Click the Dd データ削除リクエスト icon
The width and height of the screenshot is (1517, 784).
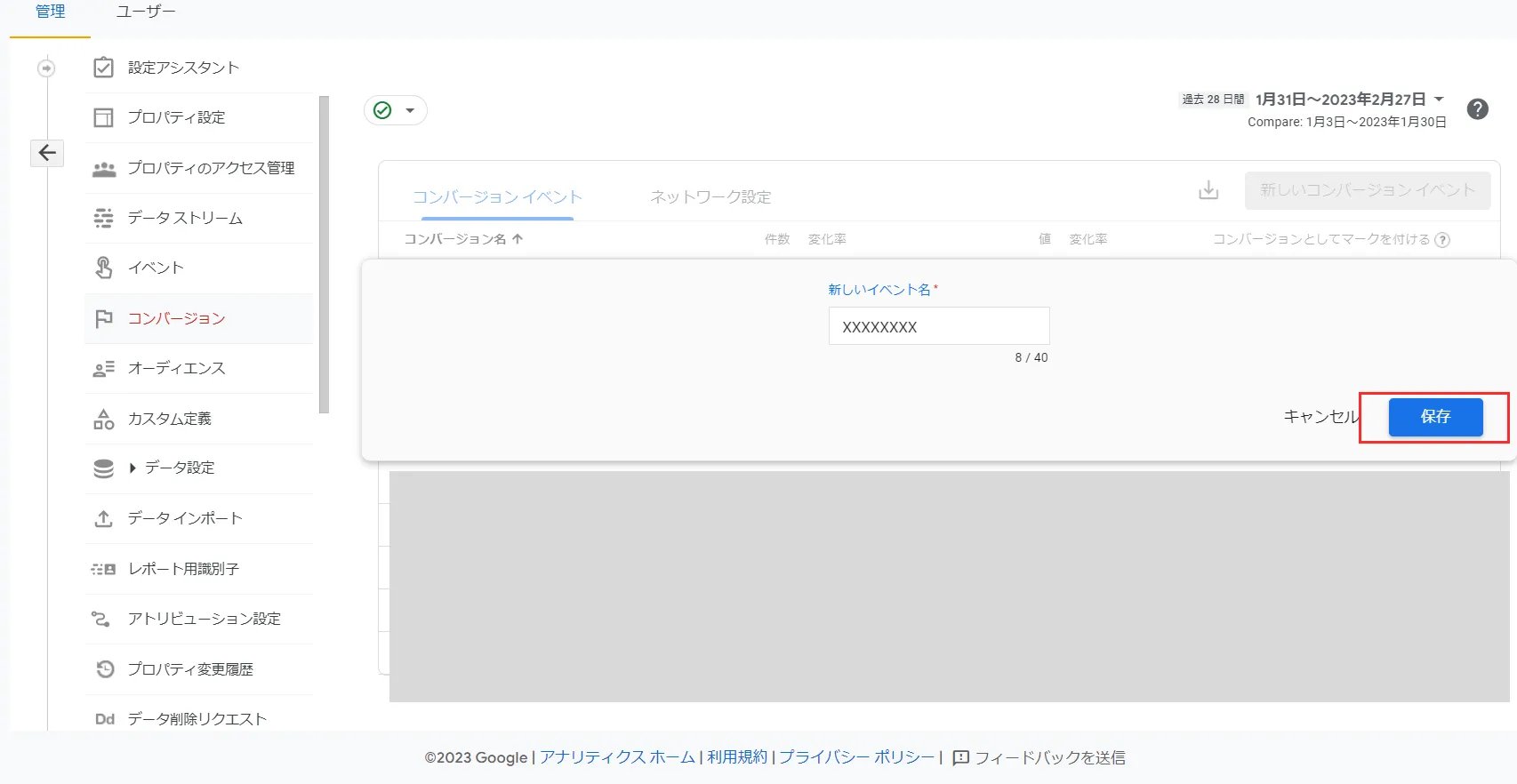(x=105, y=719)
